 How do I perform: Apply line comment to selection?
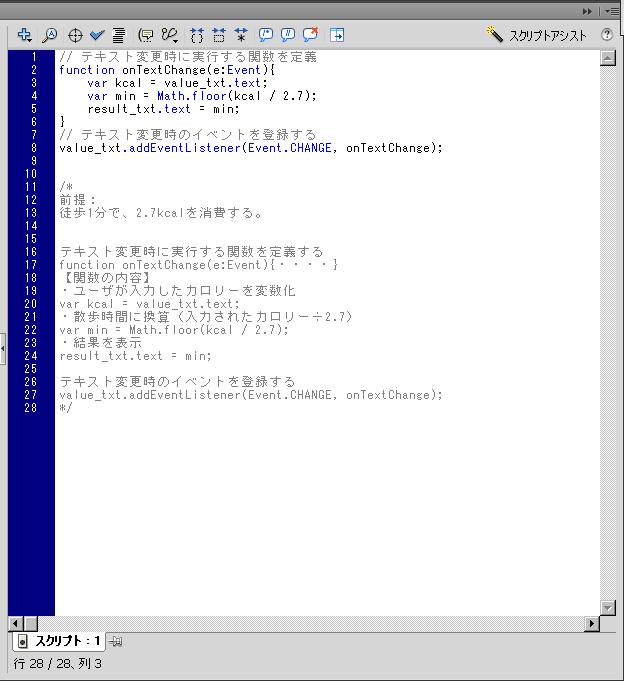tap(287, 35)
